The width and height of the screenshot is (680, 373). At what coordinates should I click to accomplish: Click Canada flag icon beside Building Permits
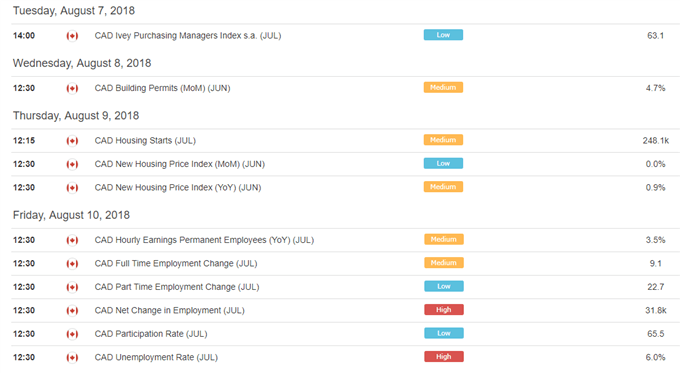[x=72, y=88]
